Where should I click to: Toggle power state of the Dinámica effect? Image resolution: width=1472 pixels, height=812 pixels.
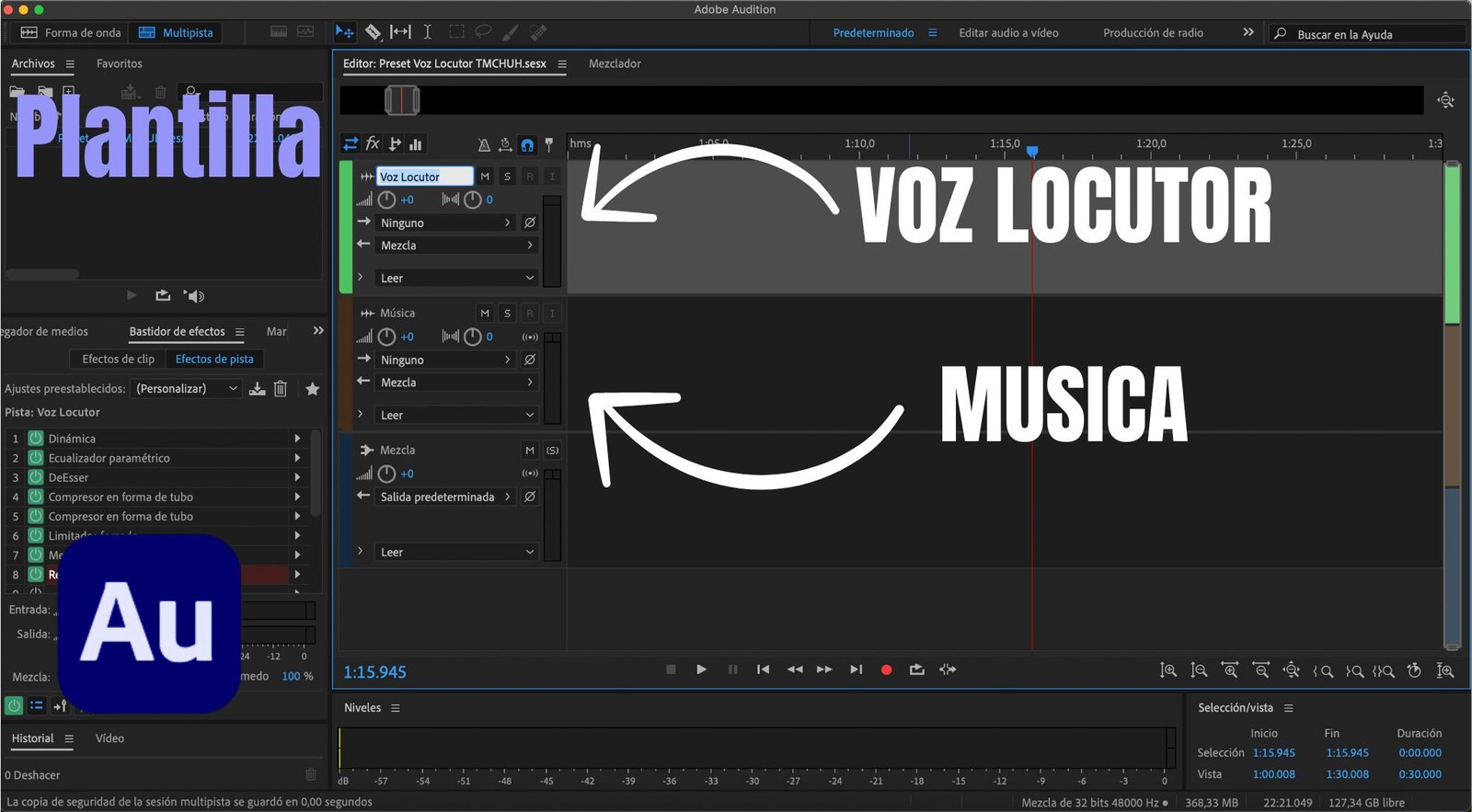tap(36, 439)
